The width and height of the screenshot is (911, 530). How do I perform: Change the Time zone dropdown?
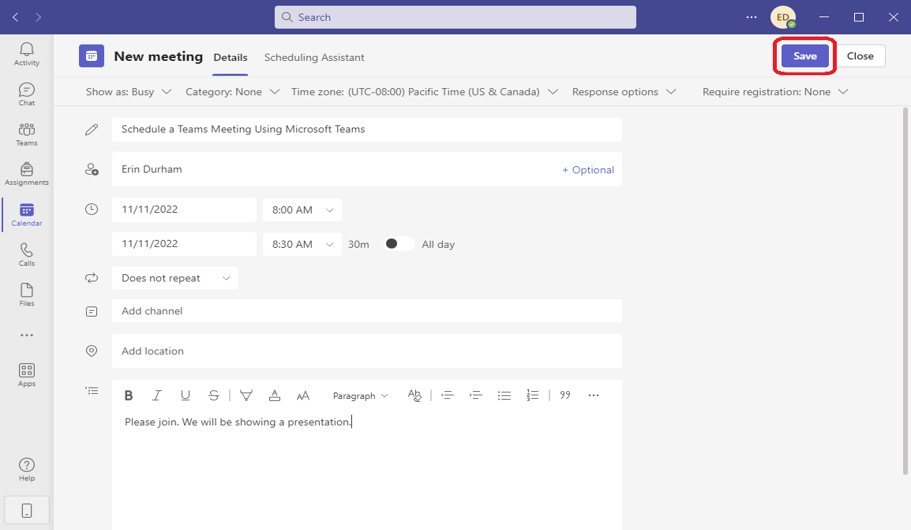(x=425, y=92)
